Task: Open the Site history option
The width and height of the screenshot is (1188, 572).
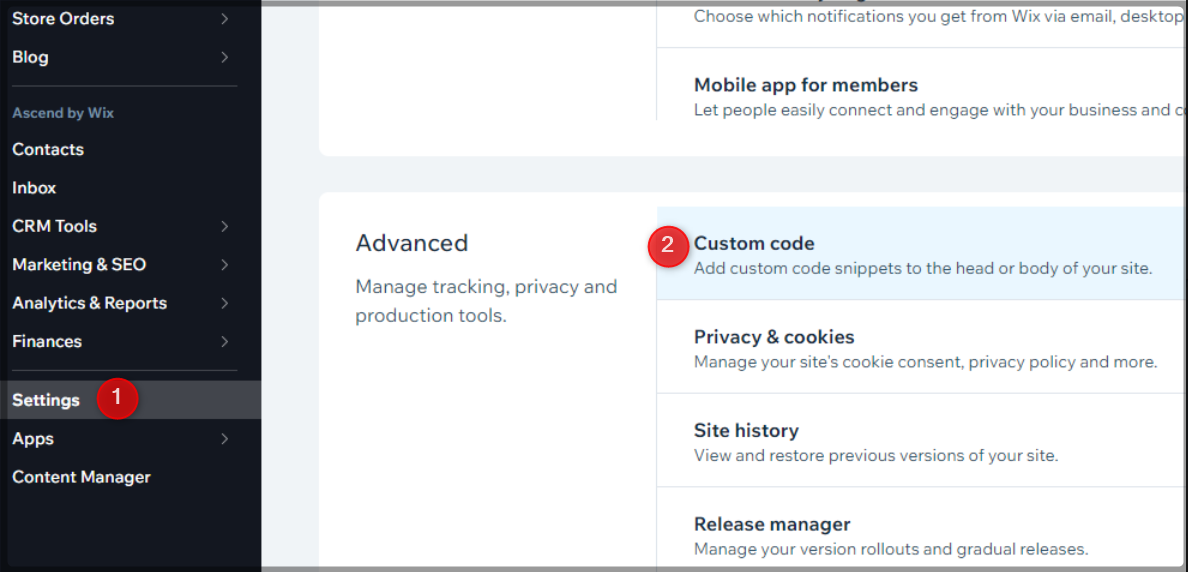Action: 746,431
